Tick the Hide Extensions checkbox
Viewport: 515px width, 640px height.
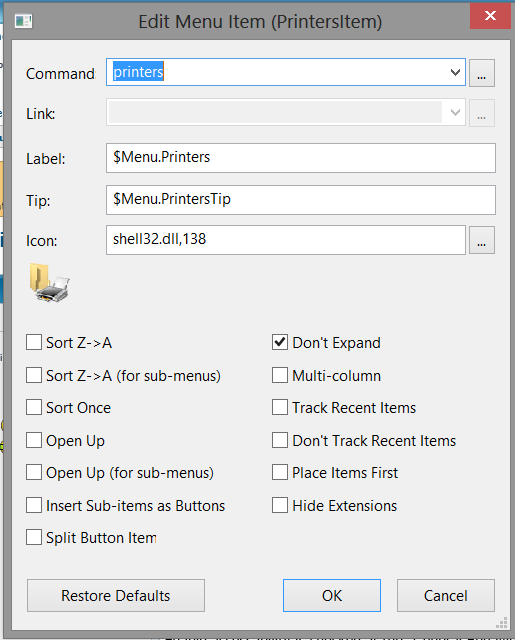tap(280, 505)
